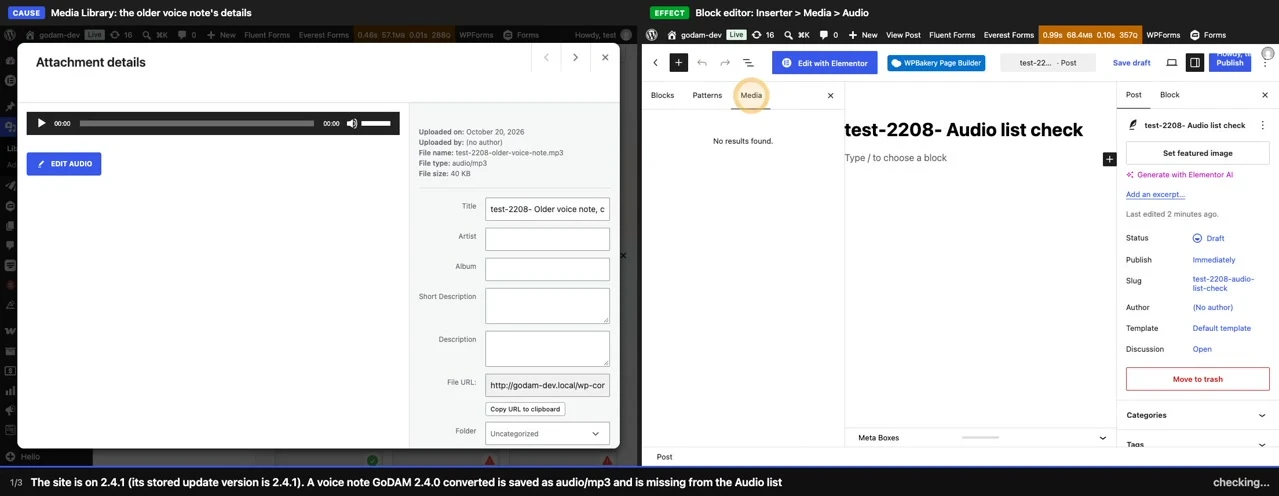Viewport: 1279px width, 496px height.
Task: Redo the editor change
Action: [725, 62]
